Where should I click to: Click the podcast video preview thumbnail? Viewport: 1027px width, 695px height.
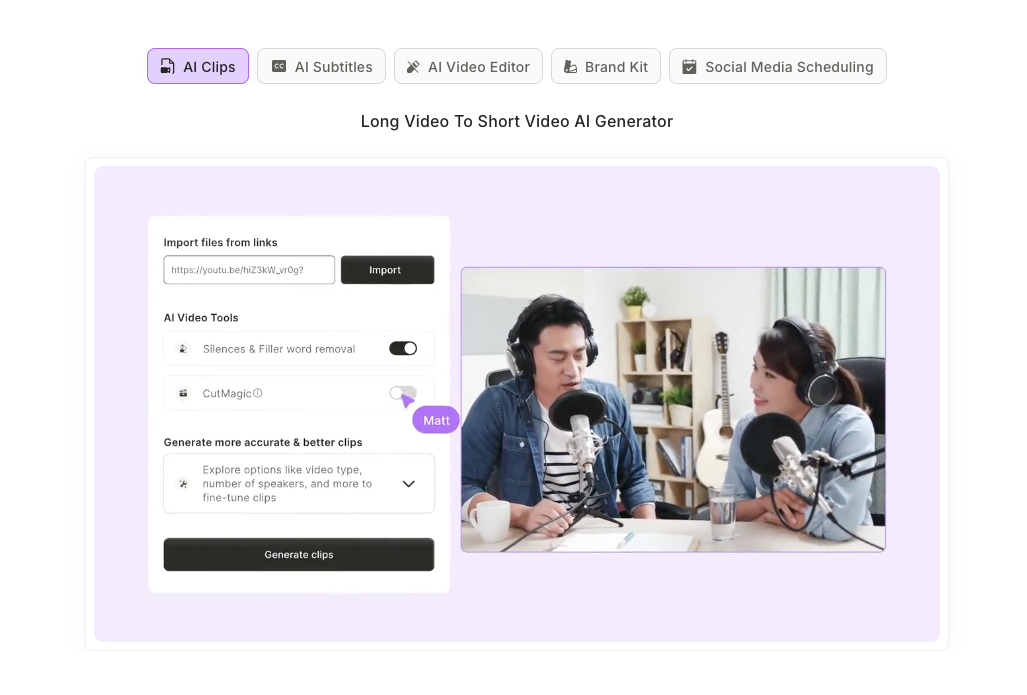[673, 409]
